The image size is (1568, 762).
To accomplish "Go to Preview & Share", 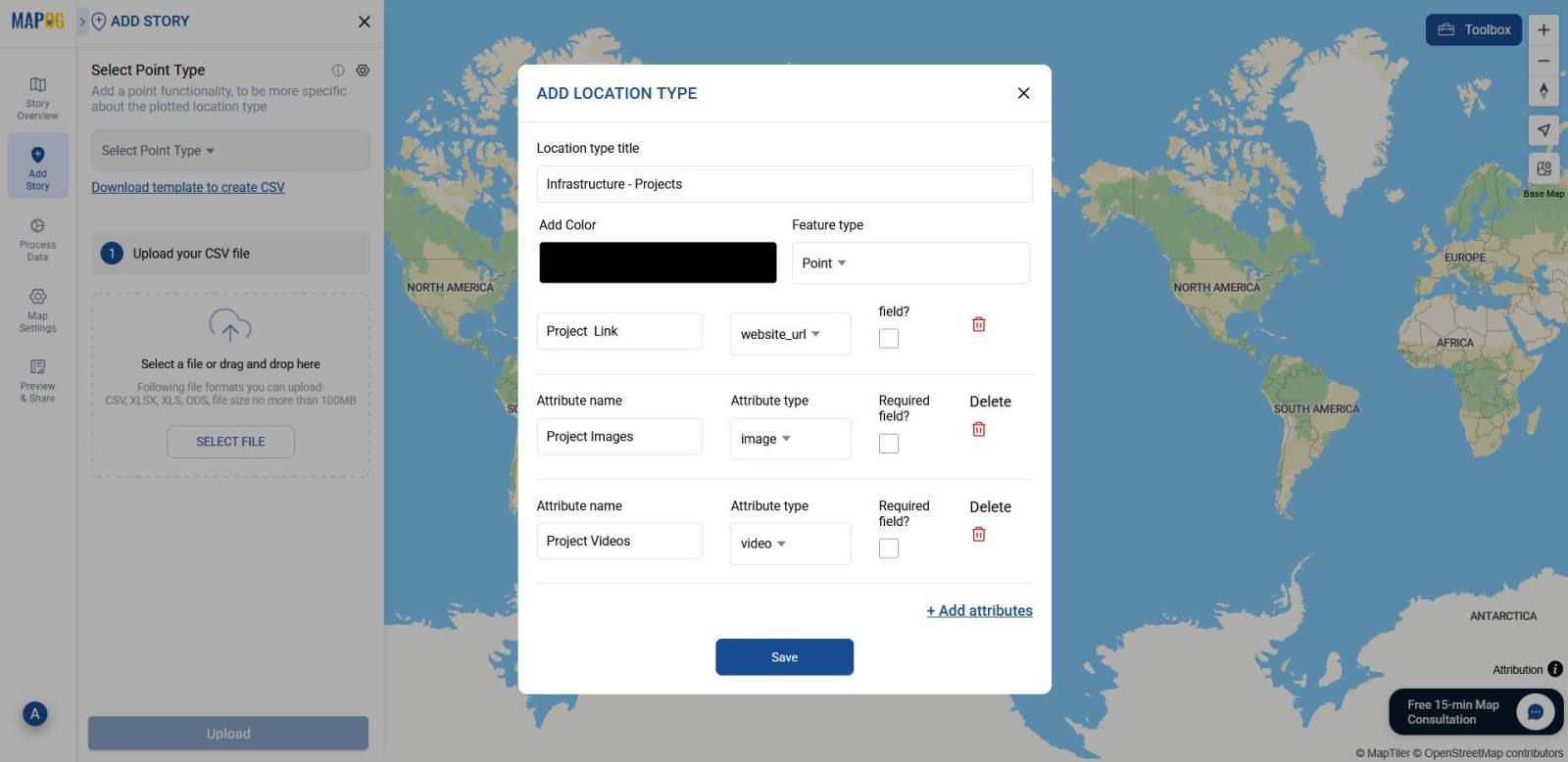I will [x=37, y=380].
